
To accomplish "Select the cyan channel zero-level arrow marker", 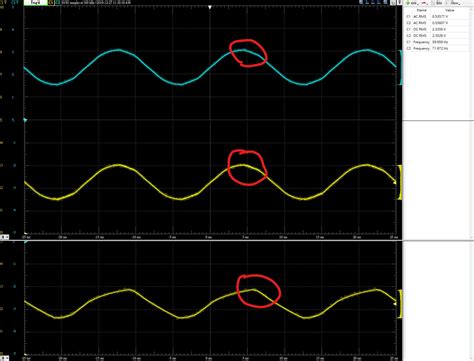I will click(x=25, y=120).
